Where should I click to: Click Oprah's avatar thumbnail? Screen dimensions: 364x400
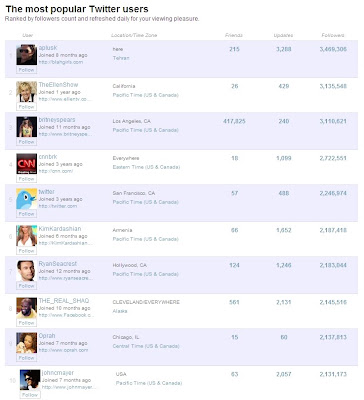[x=27, y=343]
